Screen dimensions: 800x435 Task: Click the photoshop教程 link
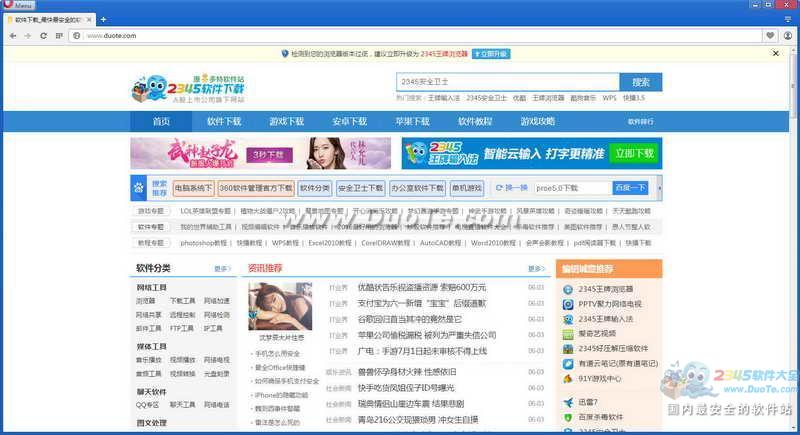204,243
